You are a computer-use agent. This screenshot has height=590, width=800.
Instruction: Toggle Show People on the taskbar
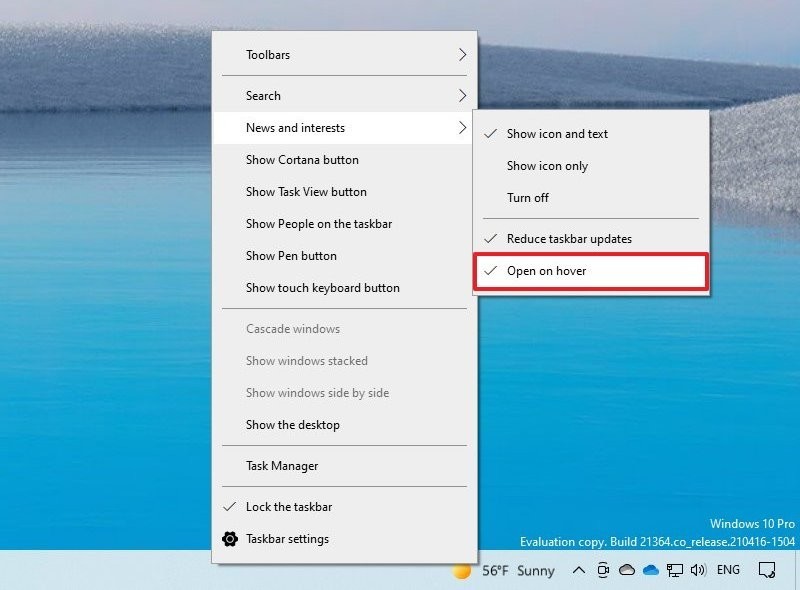point(344,224)
